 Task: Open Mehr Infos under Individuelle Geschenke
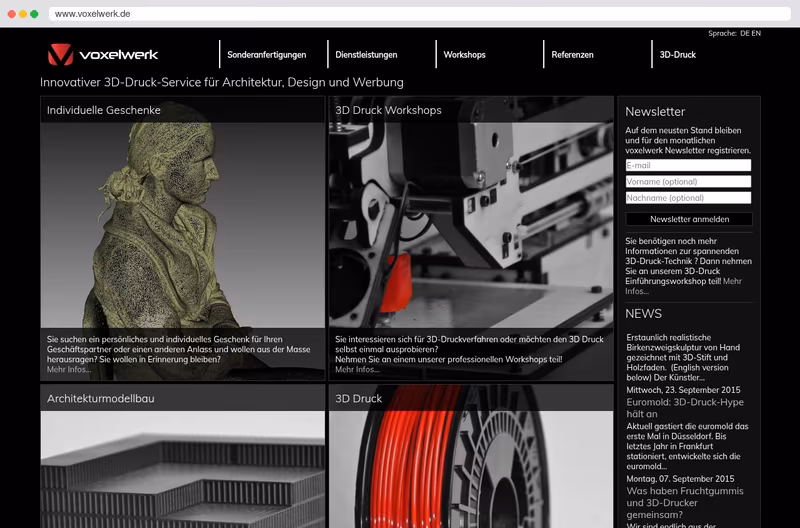pos(69,369)
